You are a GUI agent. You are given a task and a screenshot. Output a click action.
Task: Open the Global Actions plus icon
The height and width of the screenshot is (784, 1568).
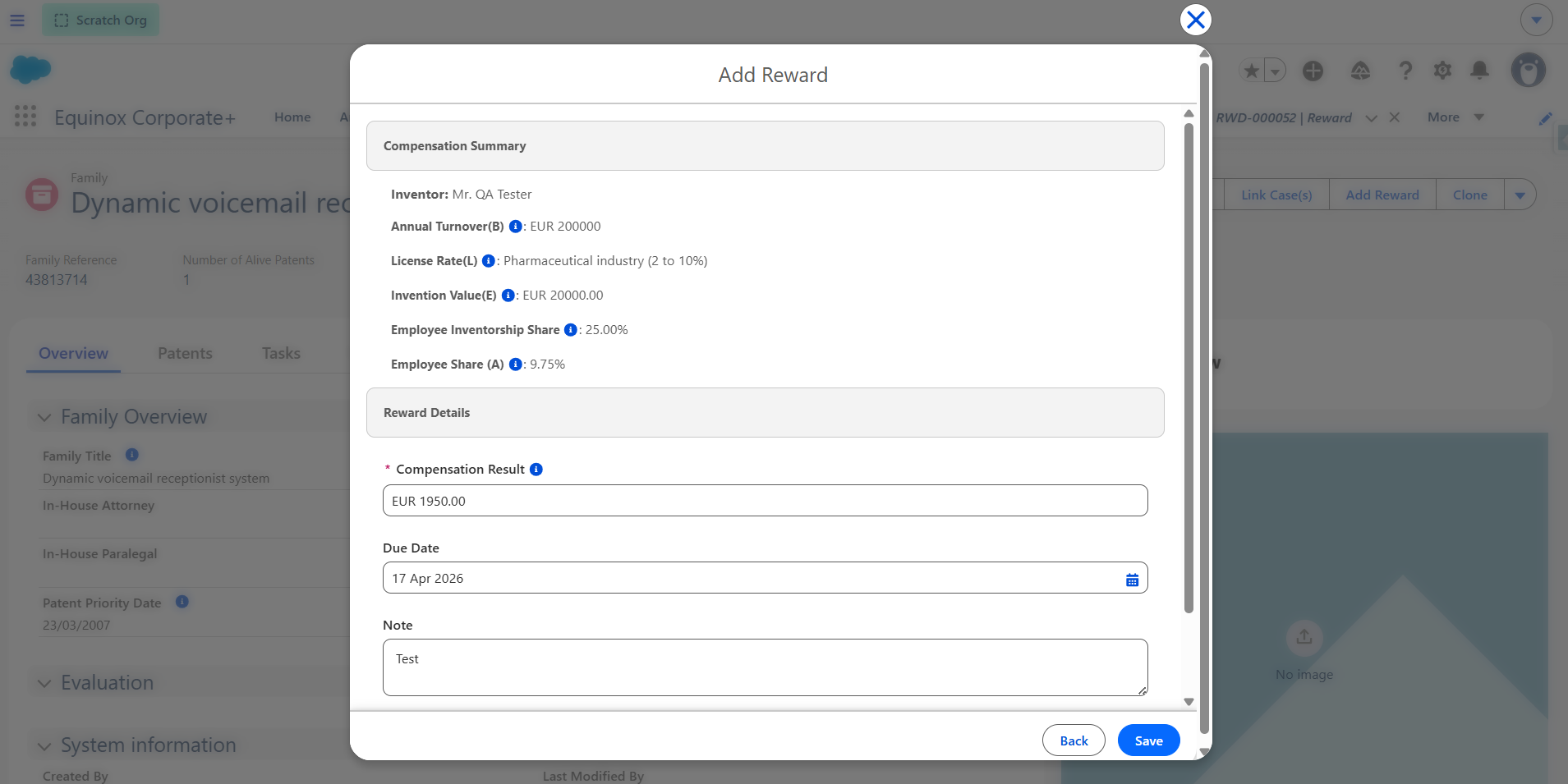pos(1313,71)
